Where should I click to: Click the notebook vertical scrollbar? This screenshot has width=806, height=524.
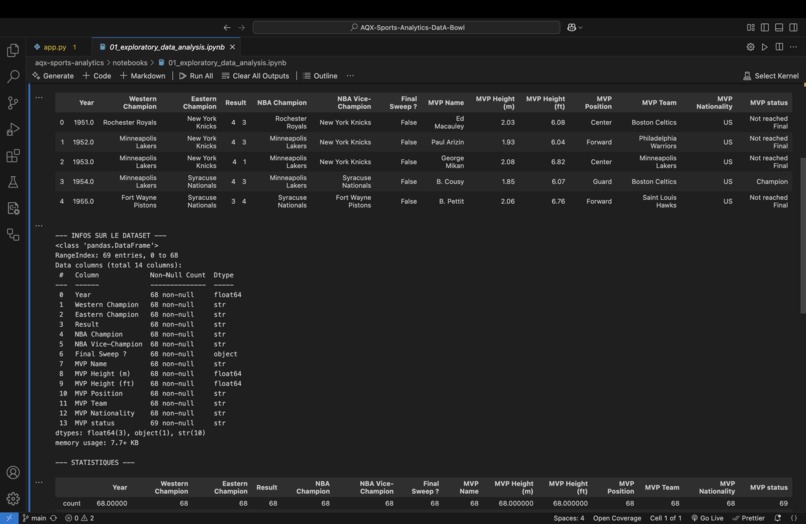click(x=803, y=234)
